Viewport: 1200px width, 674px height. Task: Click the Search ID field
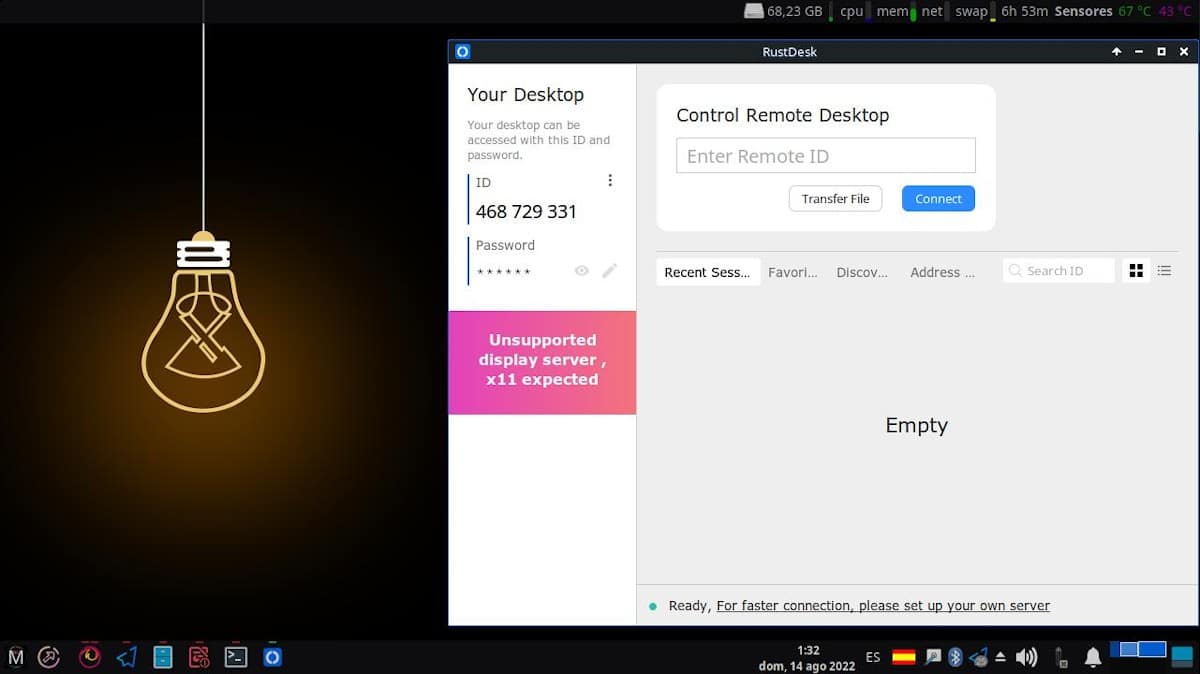coord(1058,271)
